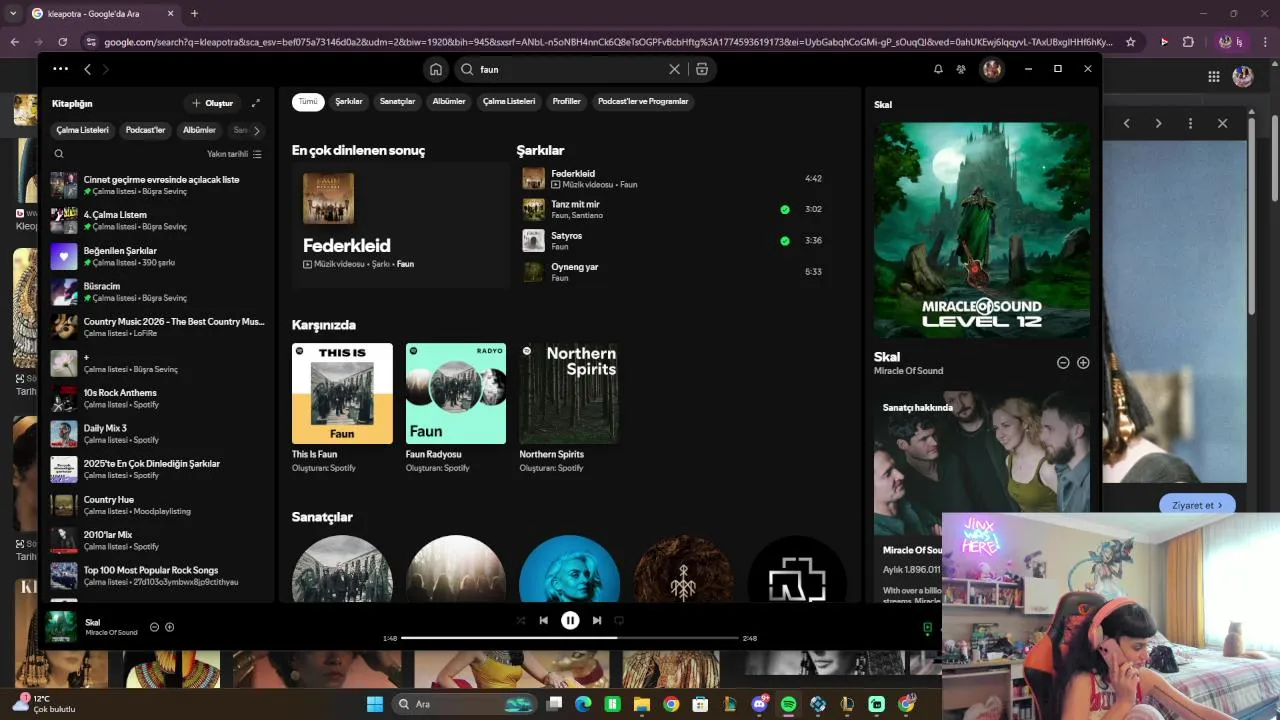Viewport: 1280px width, 720px height.
Task: Pause the current track
Action: (570, 620)
